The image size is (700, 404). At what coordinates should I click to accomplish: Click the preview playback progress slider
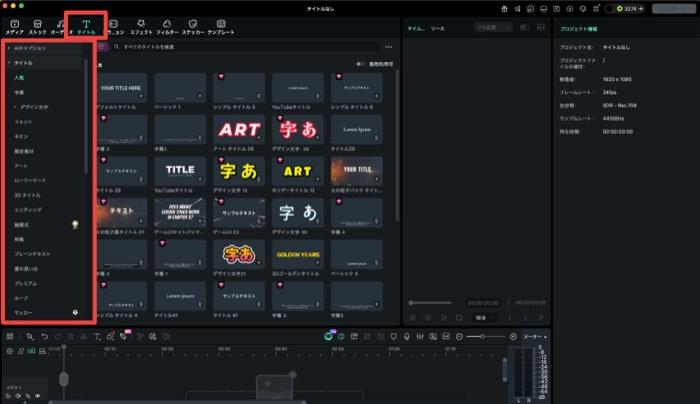coord(430,303)
